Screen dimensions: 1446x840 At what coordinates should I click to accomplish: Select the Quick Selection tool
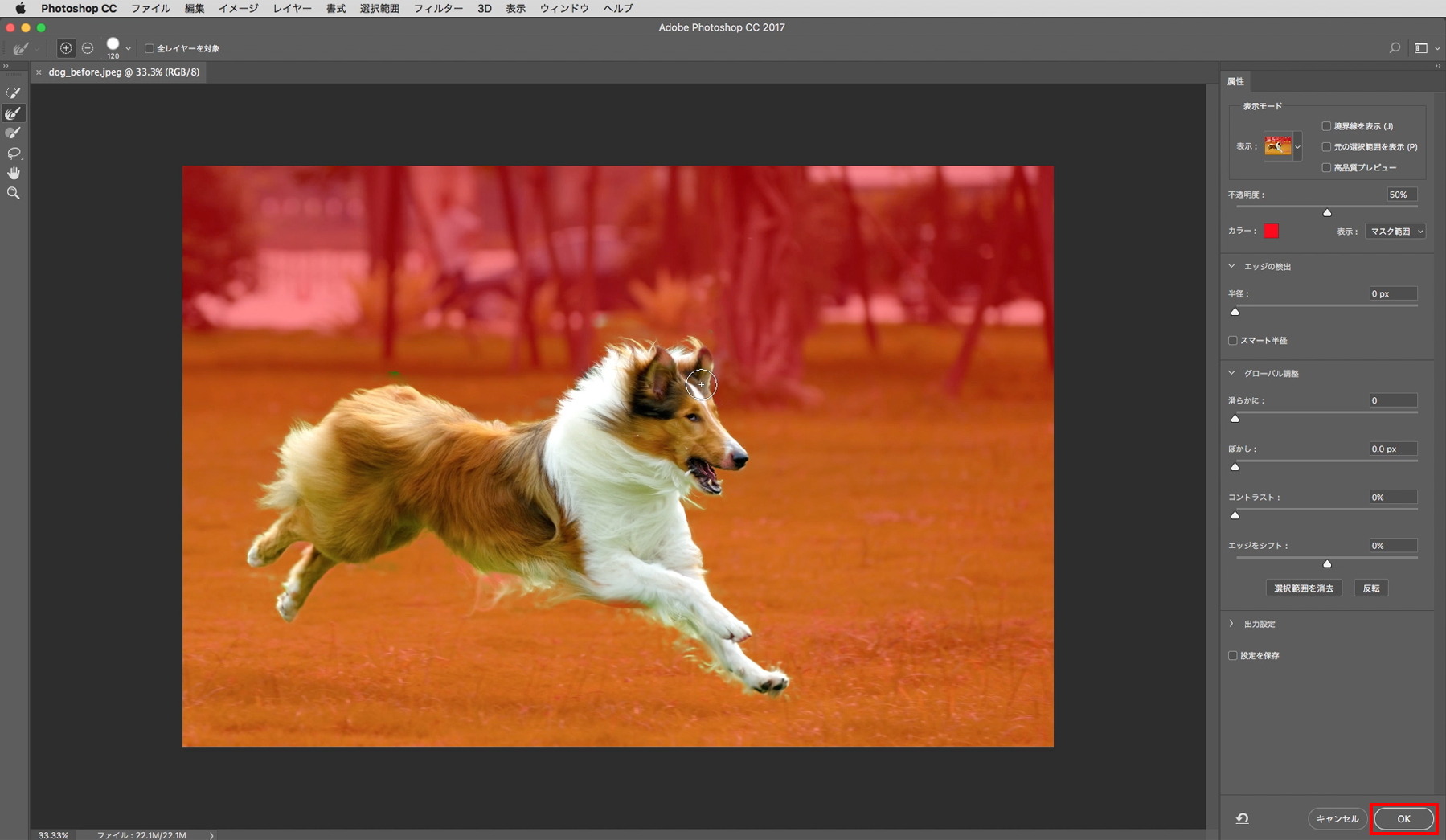(14, 93)
